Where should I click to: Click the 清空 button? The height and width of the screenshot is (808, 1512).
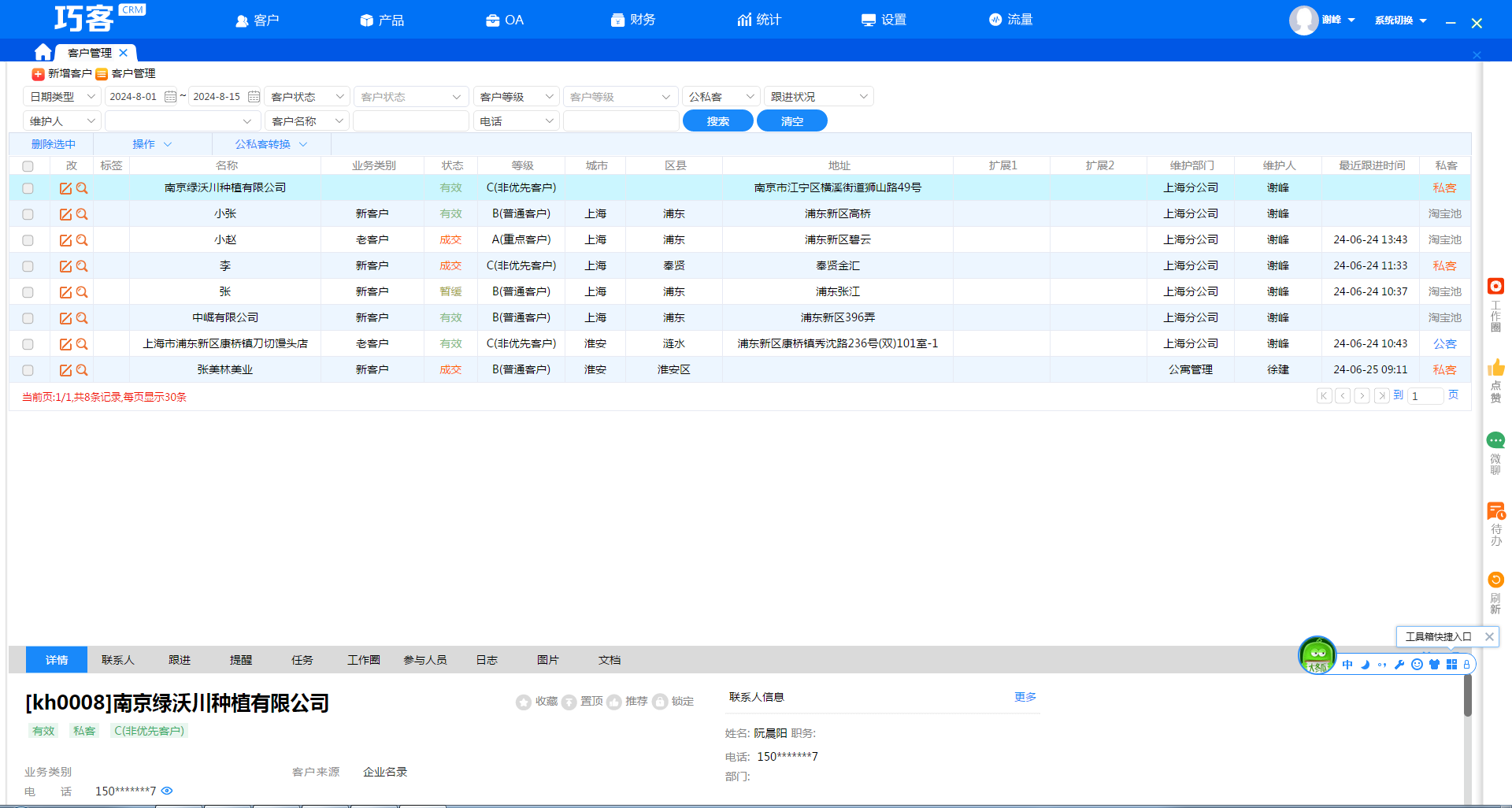792,121
